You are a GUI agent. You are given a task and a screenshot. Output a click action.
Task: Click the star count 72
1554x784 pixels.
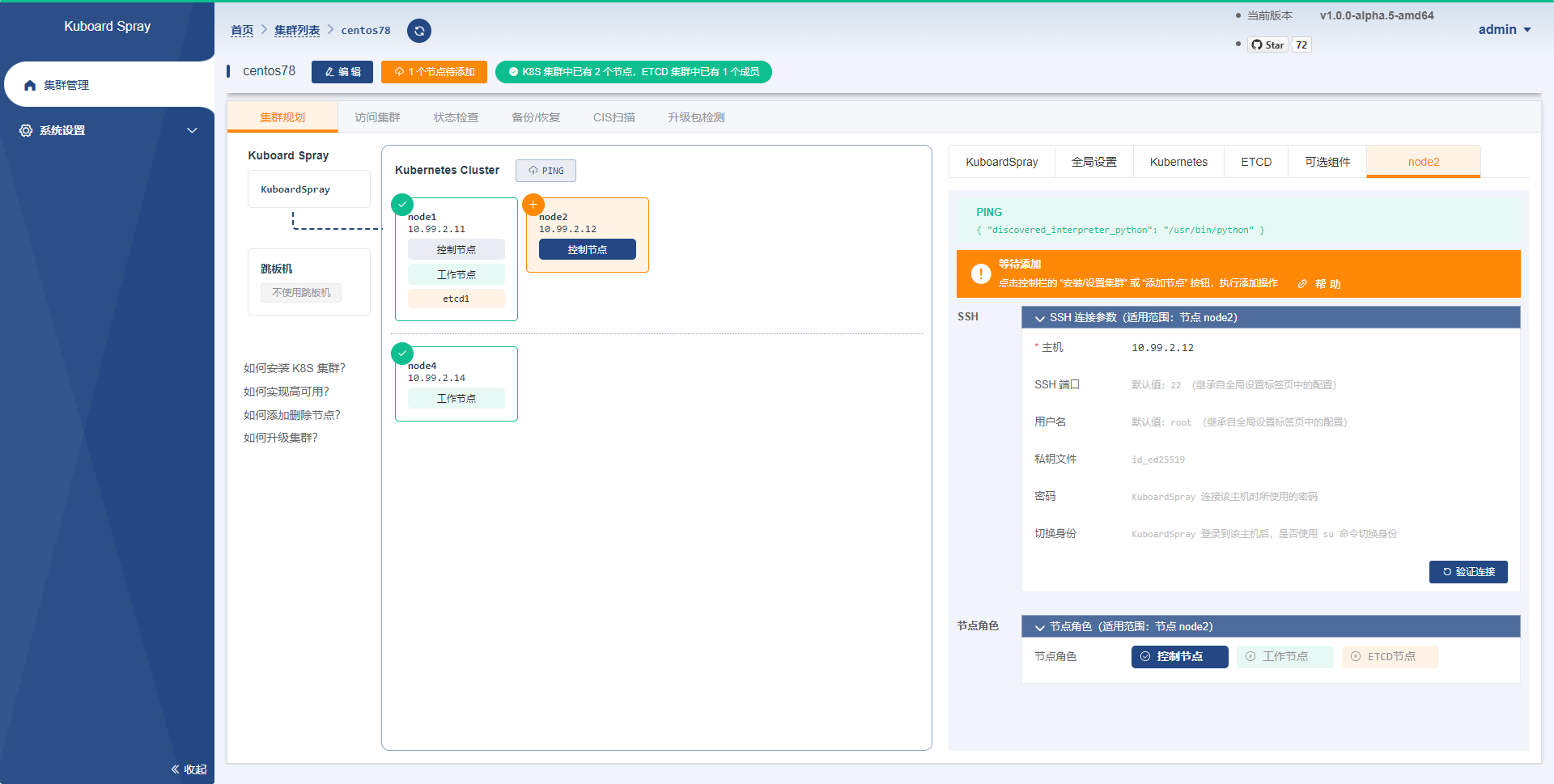1301,44
